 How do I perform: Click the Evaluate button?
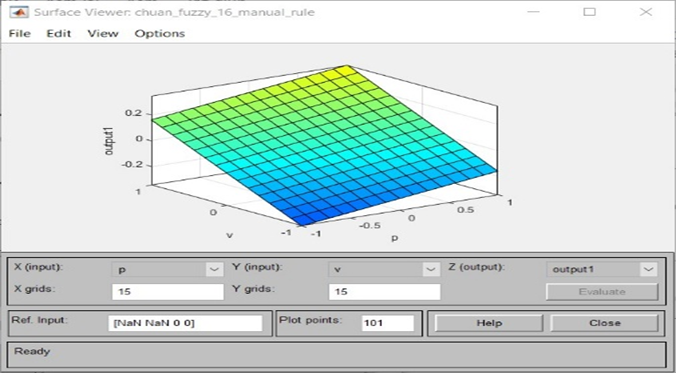click(602, 292)
